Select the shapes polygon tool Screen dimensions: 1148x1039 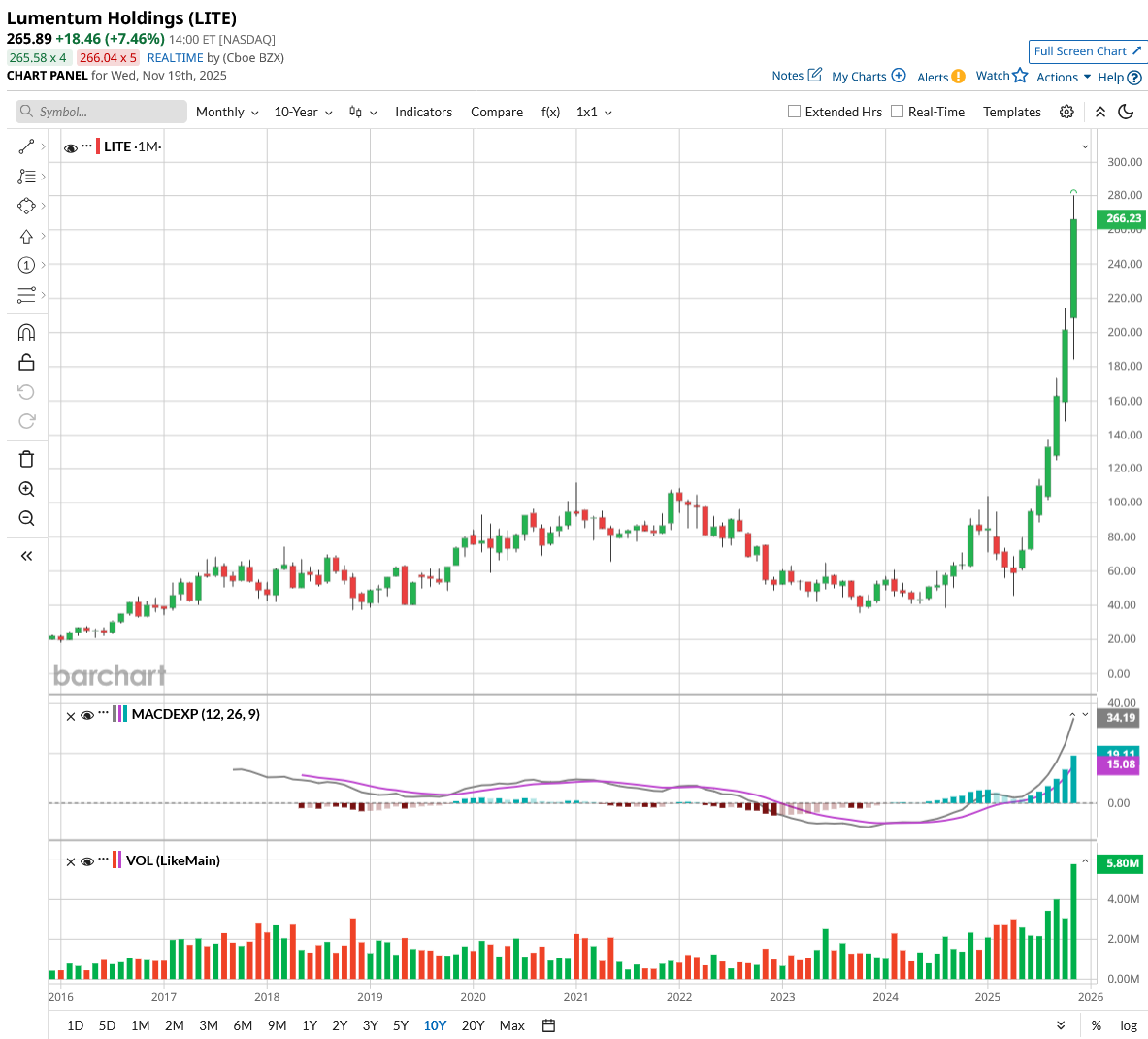(26, 207)
